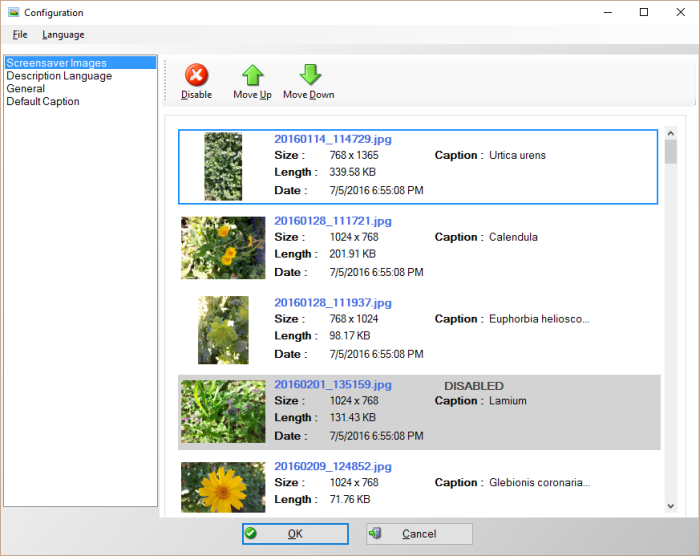Select the disabled Lamium image thumbnail
The width and height of the screenshot is (700, 556).
pos(222,411)
